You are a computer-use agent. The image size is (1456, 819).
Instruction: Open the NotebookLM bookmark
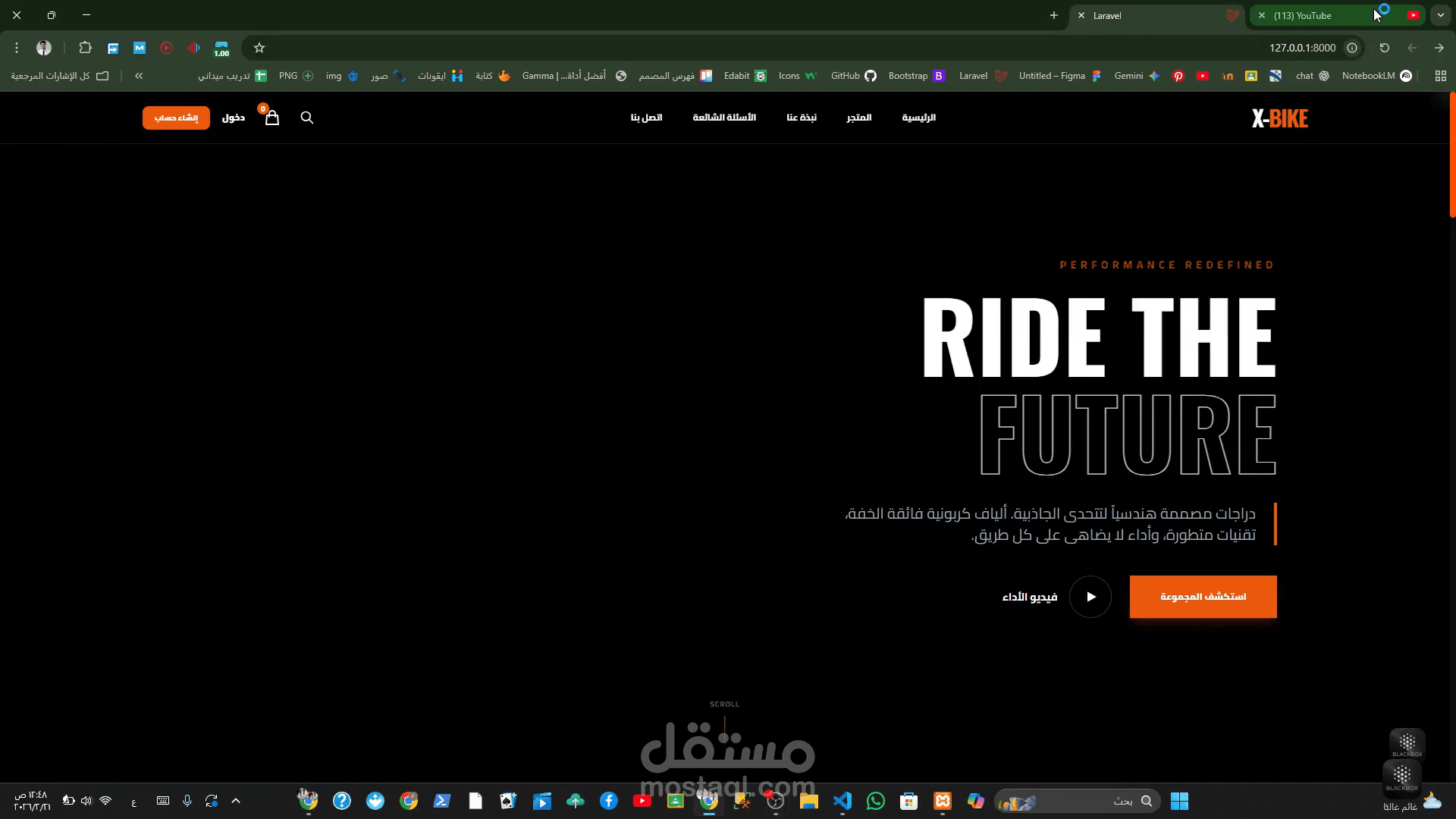pos(1376,76)
